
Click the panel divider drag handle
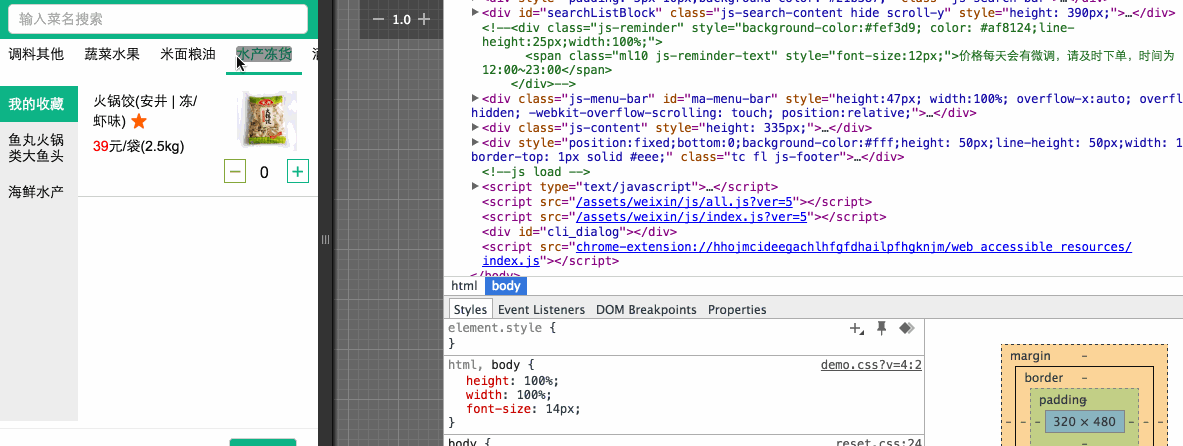[x=324, y=239]
